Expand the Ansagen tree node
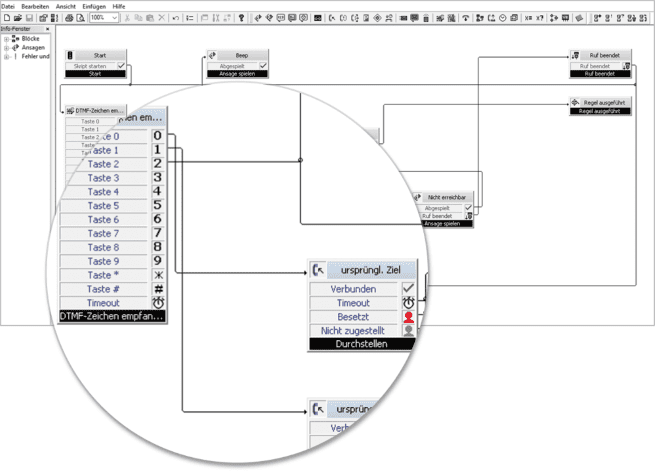 click(x=7, y=47)
